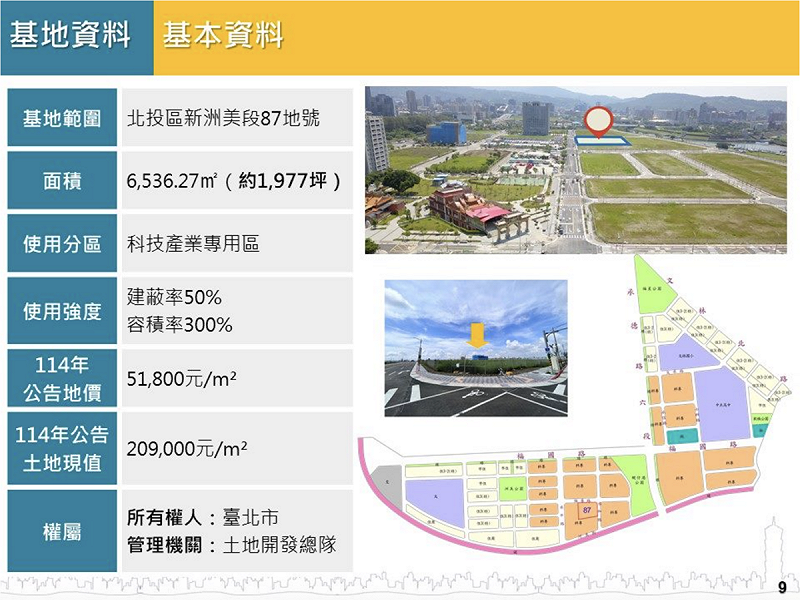The height and width of the screenshot is (600, 800).
Task: Click the 使用強度 row label
Action: 62,311
